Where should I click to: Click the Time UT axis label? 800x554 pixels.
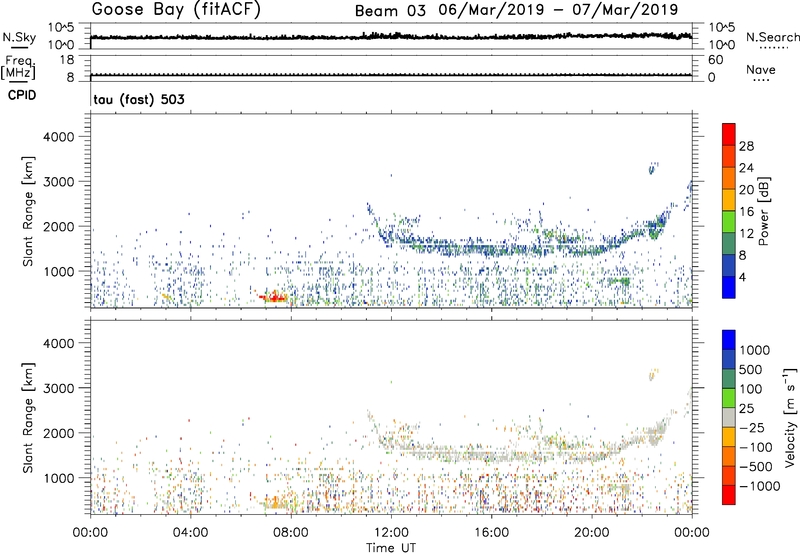(391, 547)
